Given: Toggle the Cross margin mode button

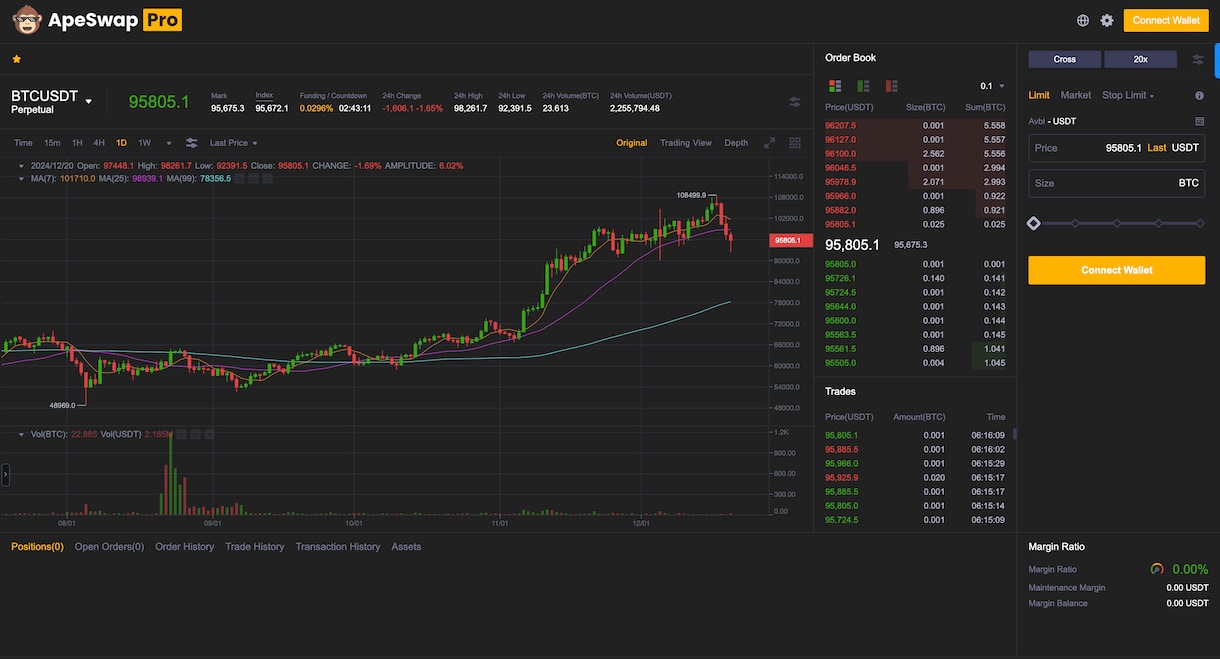Looking at the screenshot, I should [x=1065, y=59].
